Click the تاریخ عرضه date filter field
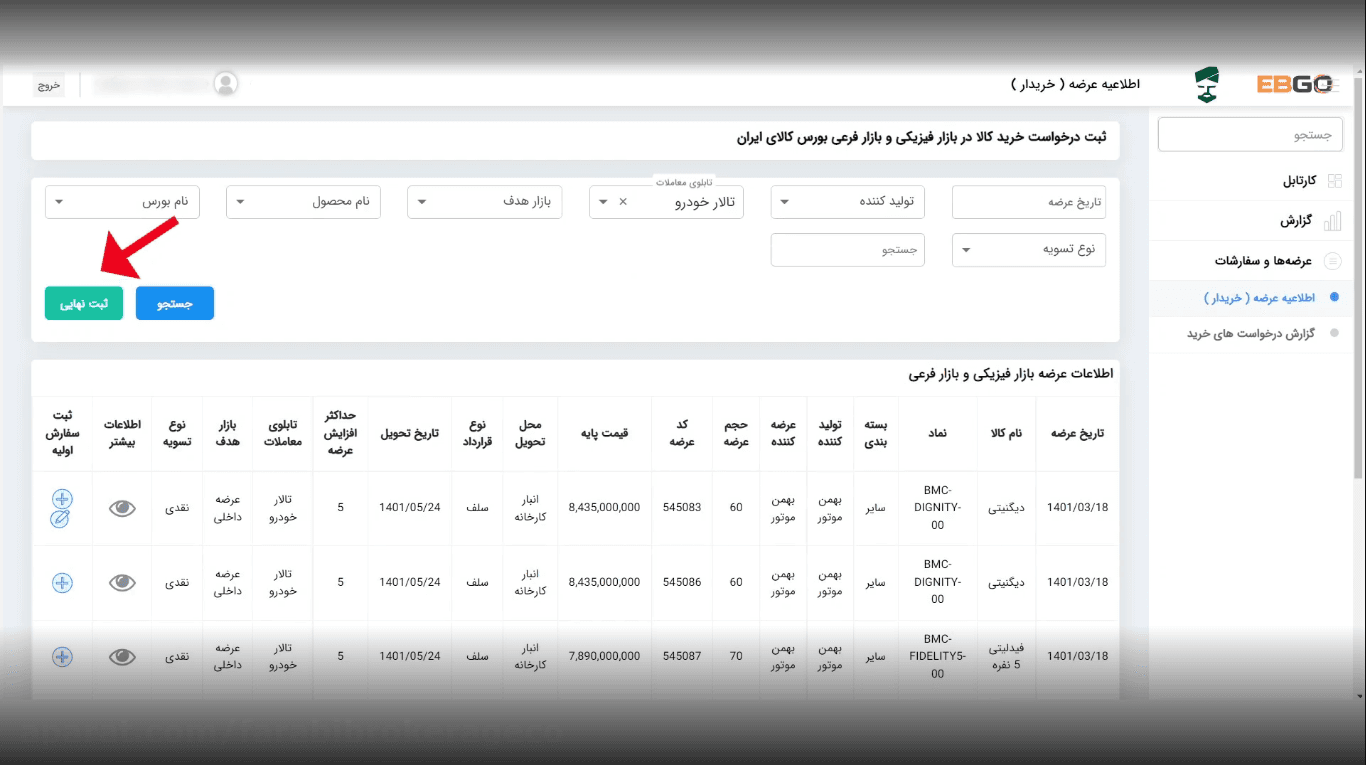Image resolution: width=1366 pixels, height=765 pixels. 1029,201
